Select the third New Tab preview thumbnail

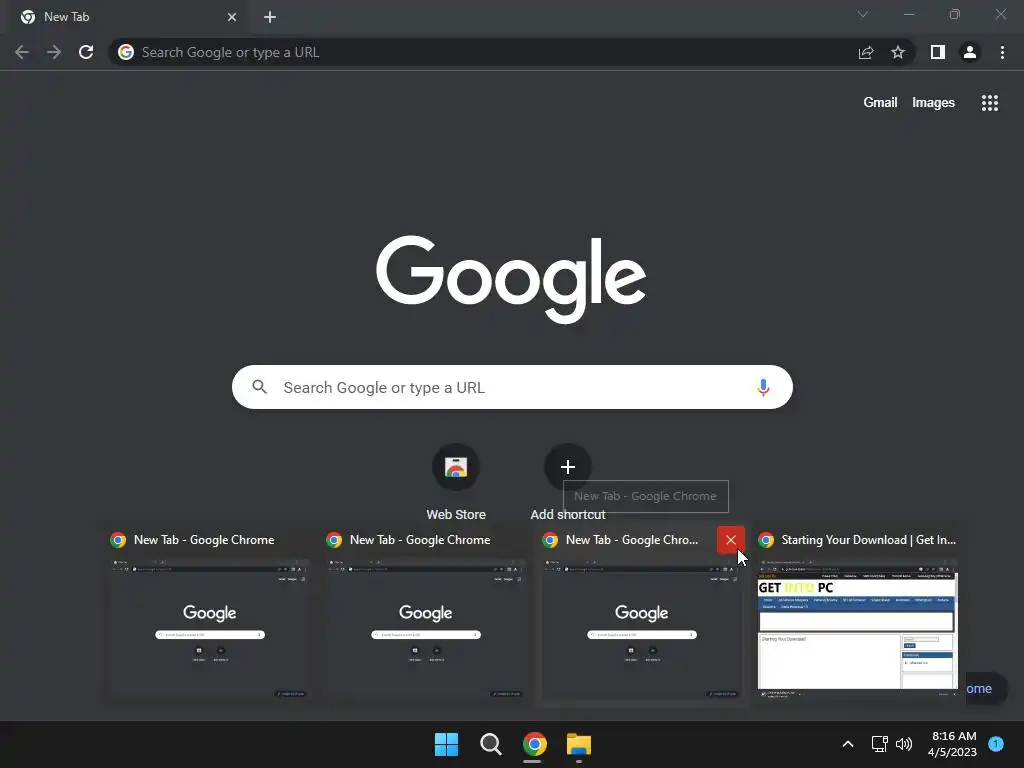pos(641,628)
